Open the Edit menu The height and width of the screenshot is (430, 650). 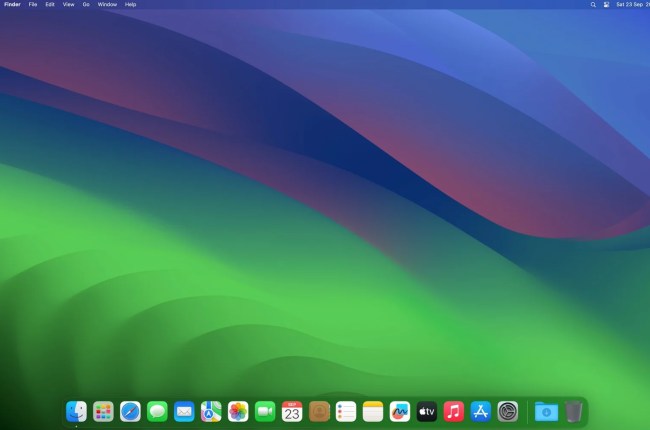[50, 5]
